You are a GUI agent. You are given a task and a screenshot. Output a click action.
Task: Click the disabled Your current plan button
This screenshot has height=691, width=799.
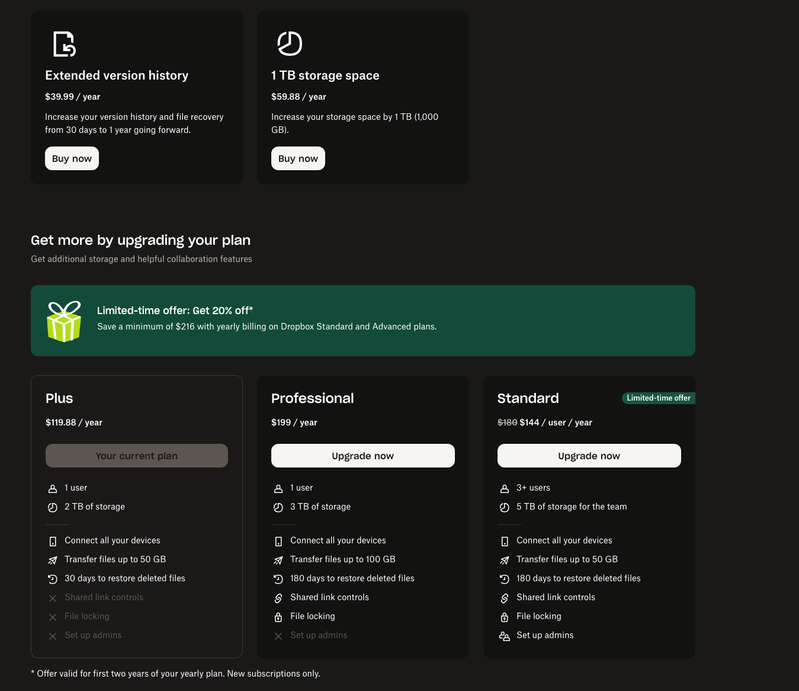[137, 456]
